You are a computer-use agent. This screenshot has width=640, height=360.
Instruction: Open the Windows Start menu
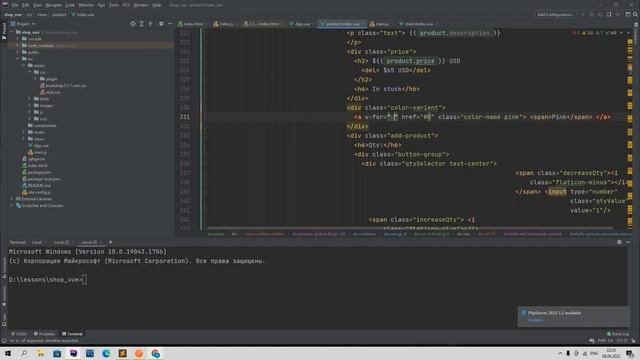point(8,353)
